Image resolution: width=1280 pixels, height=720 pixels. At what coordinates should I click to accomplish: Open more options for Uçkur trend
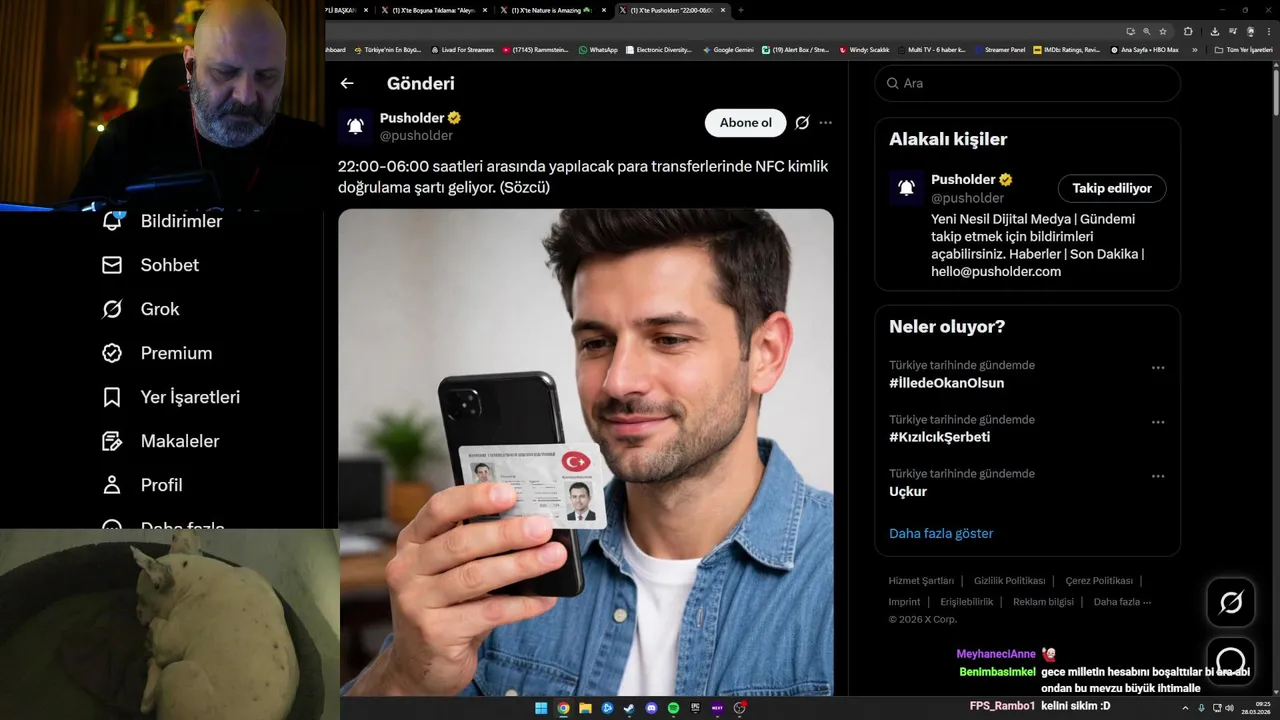[1158, 476]
